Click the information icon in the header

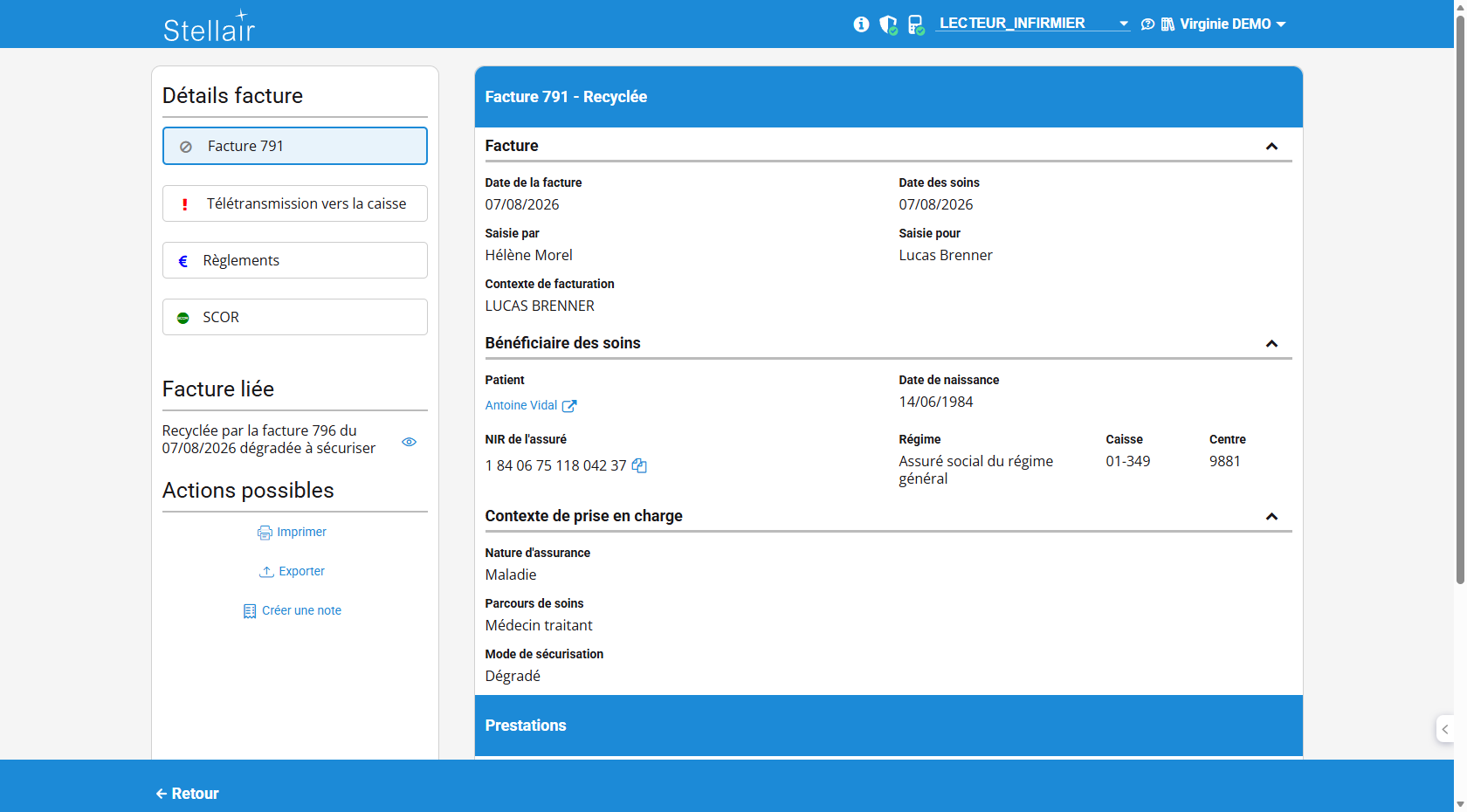point(861,24)
